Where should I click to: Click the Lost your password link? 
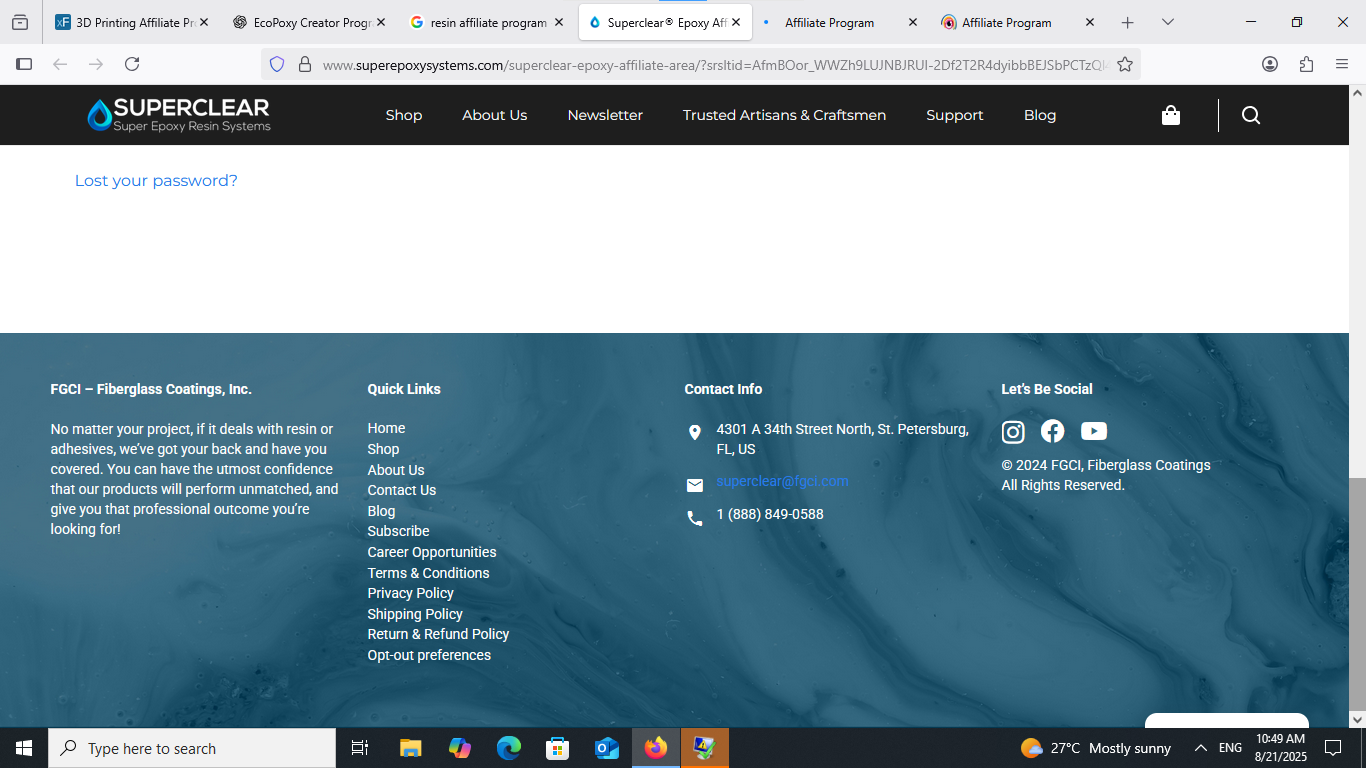pyautogui.click(x=156, y=181)
